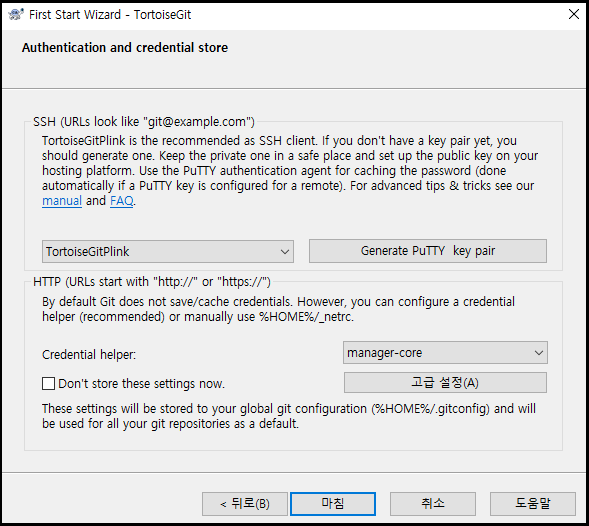Open the TortoiseGitPlink SSH client combo box

168,251
